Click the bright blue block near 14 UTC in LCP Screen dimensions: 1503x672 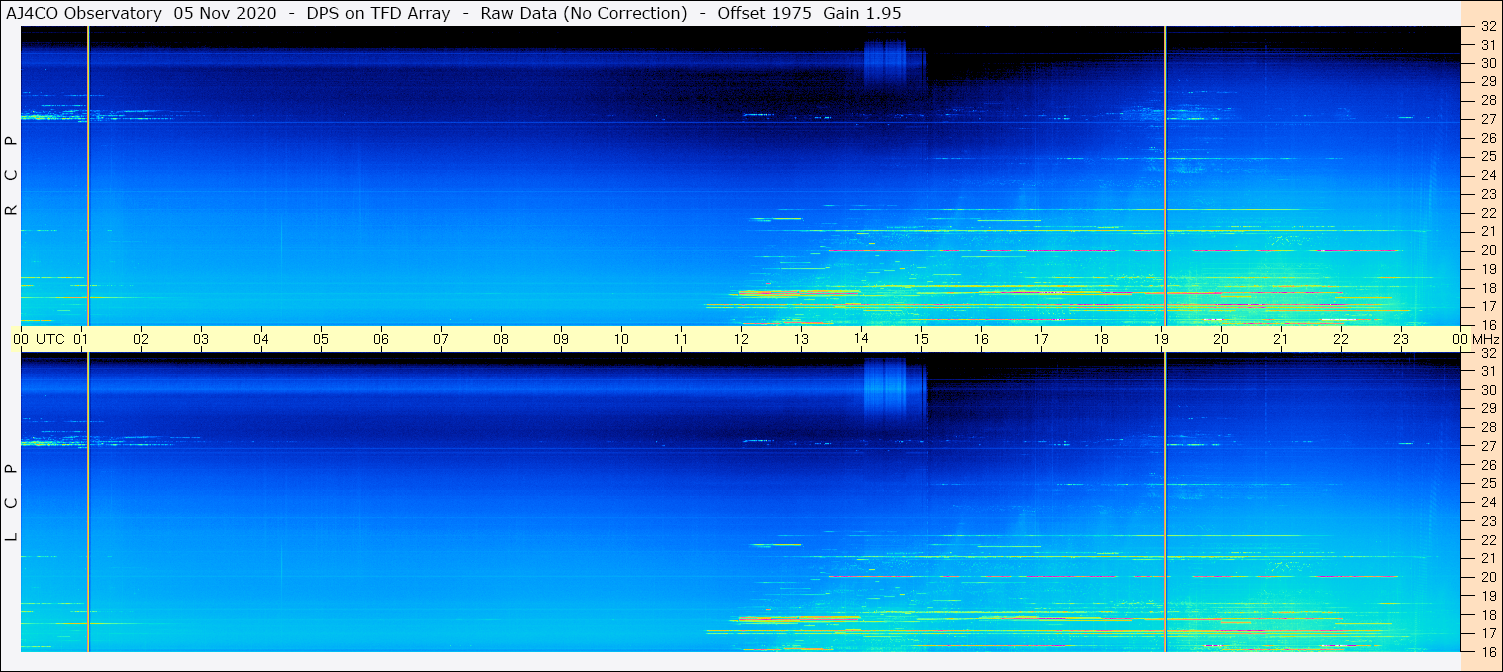click(886, 389)
